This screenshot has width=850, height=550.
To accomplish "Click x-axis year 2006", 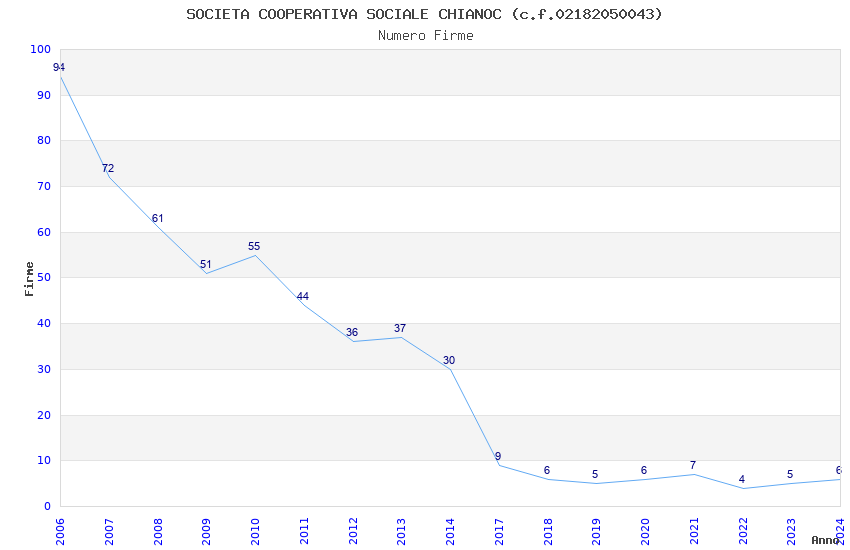I will [x=60, y=532].
